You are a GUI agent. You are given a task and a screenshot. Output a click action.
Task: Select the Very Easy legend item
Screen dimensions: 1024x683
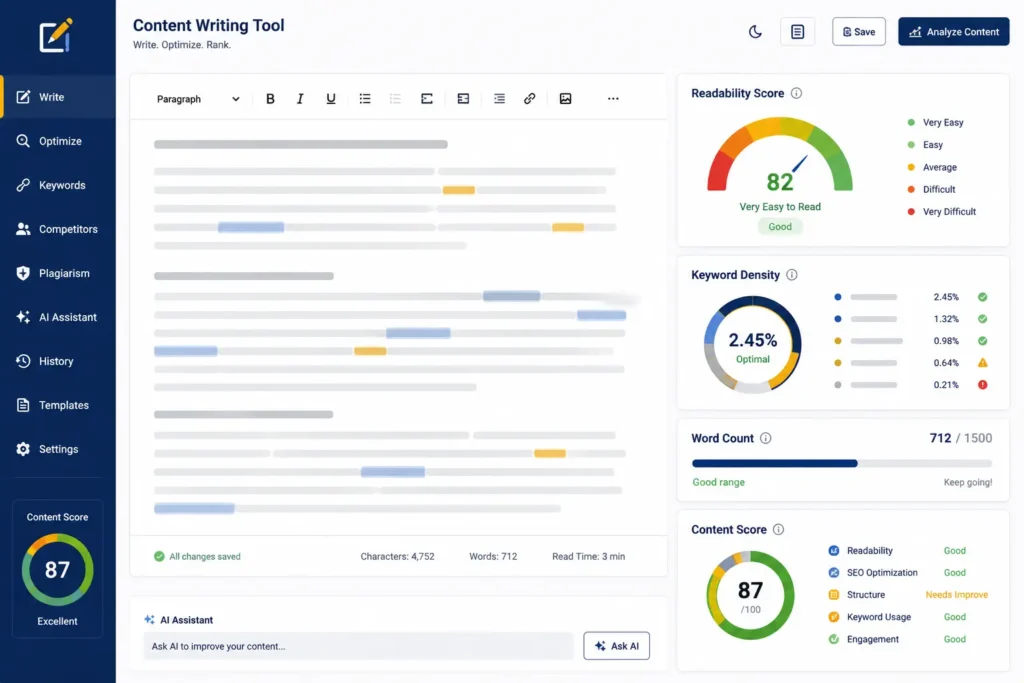[936, 122]
